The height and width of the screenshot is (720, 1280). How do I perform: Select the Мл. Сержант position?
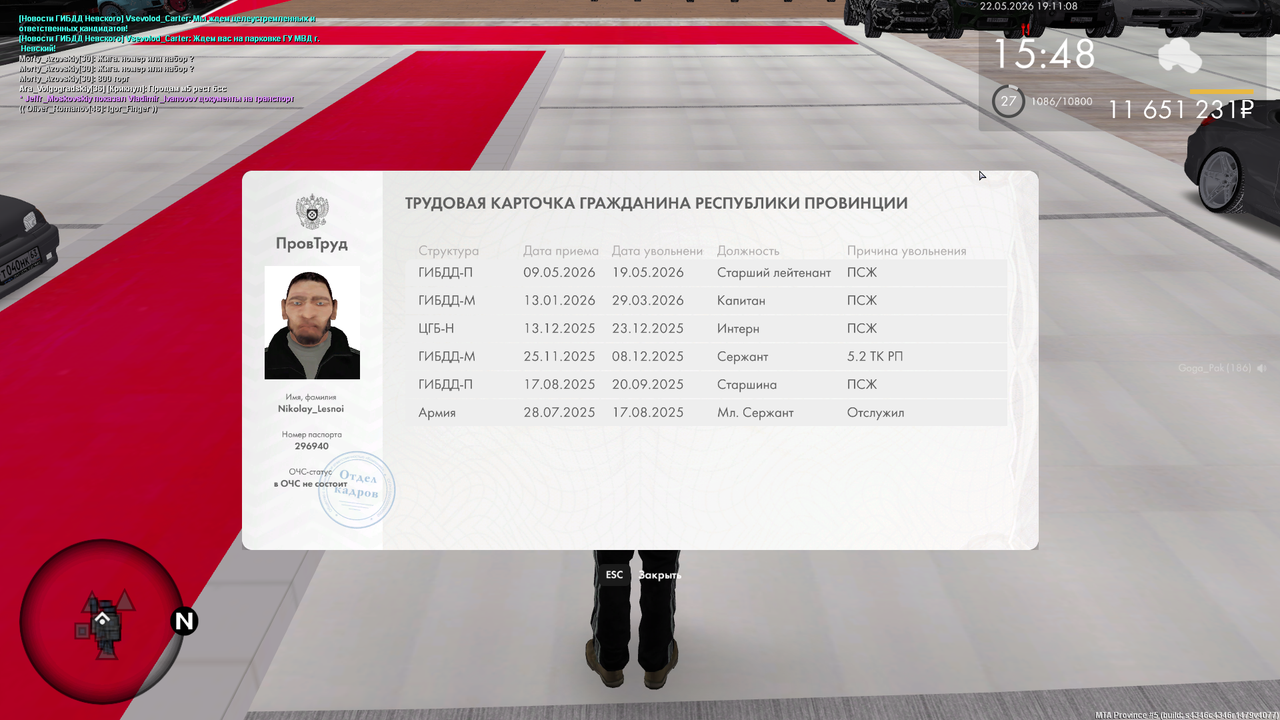pos(755,413)
